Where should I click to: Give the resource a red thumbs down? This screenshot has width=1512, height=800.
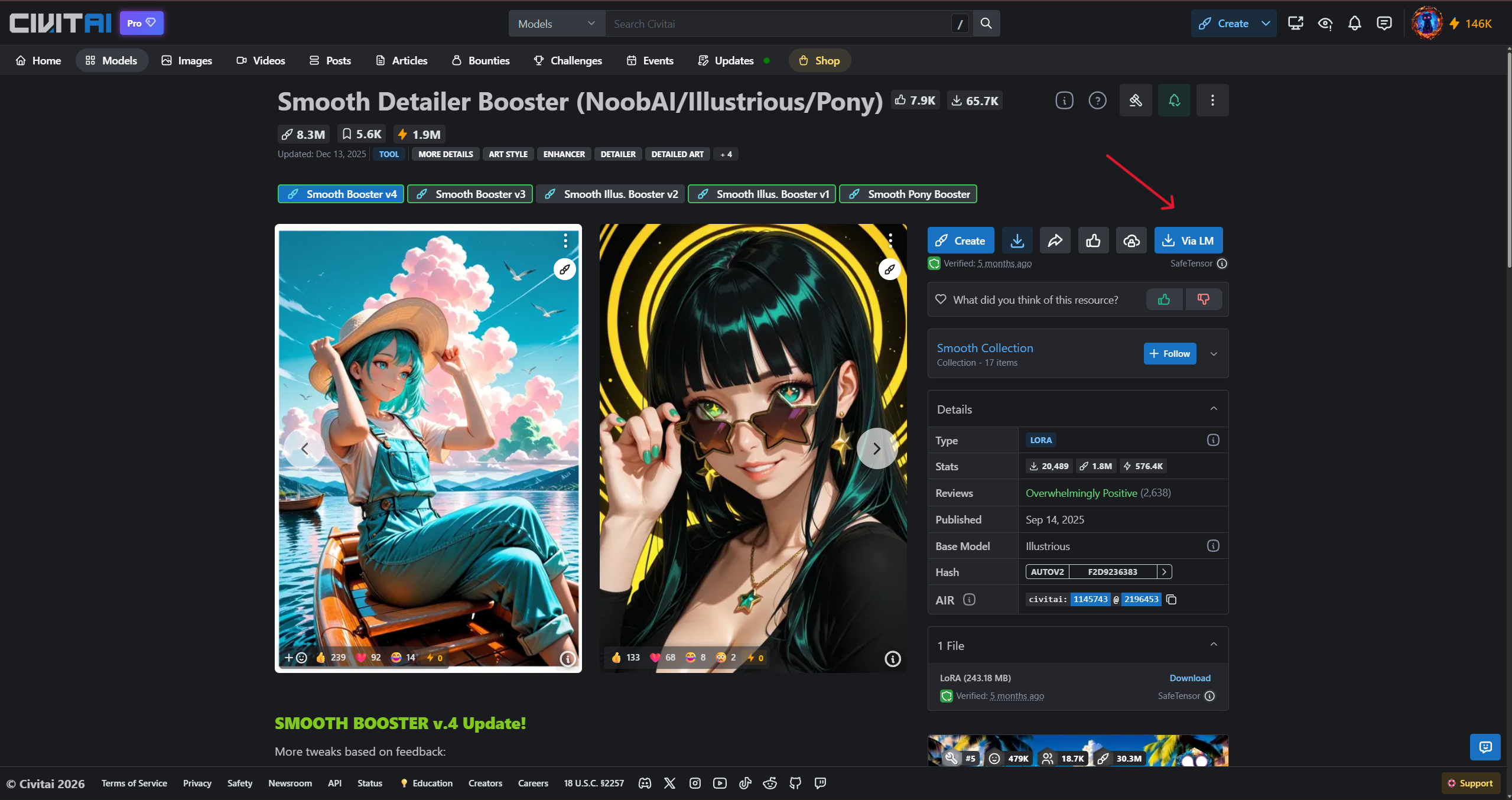pyautogui.click(x=1203, y=300)
